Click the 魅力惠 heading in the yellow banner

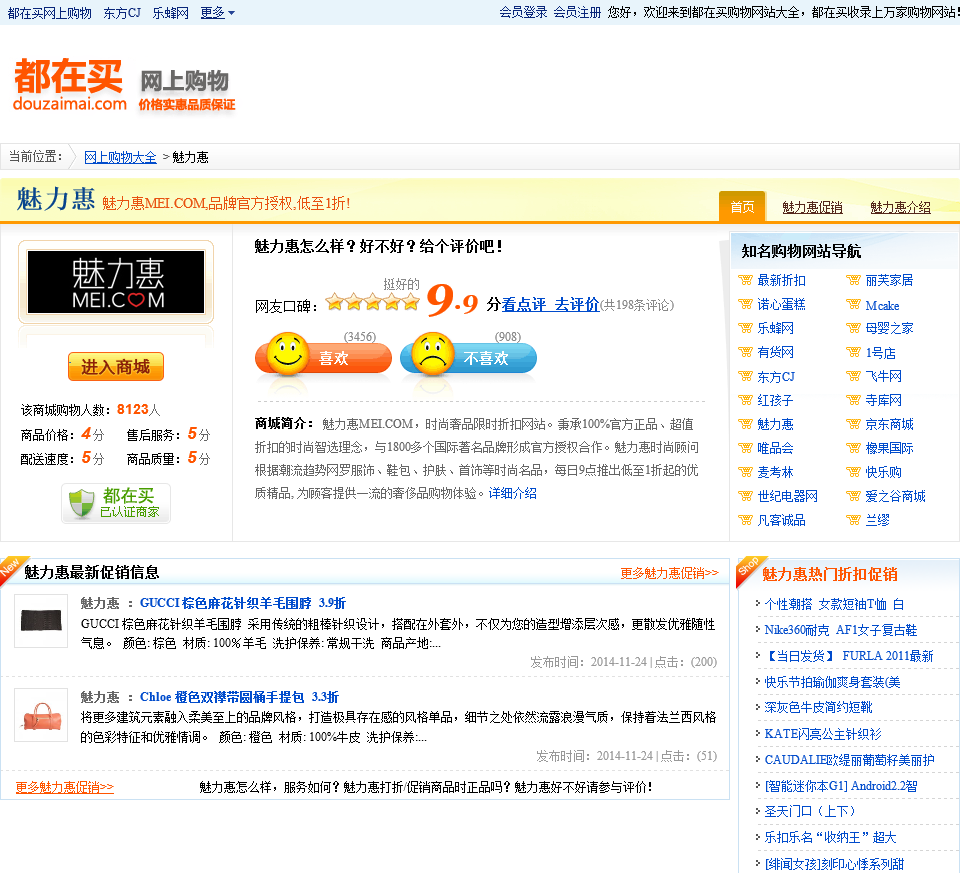click(x=55, y=199)
